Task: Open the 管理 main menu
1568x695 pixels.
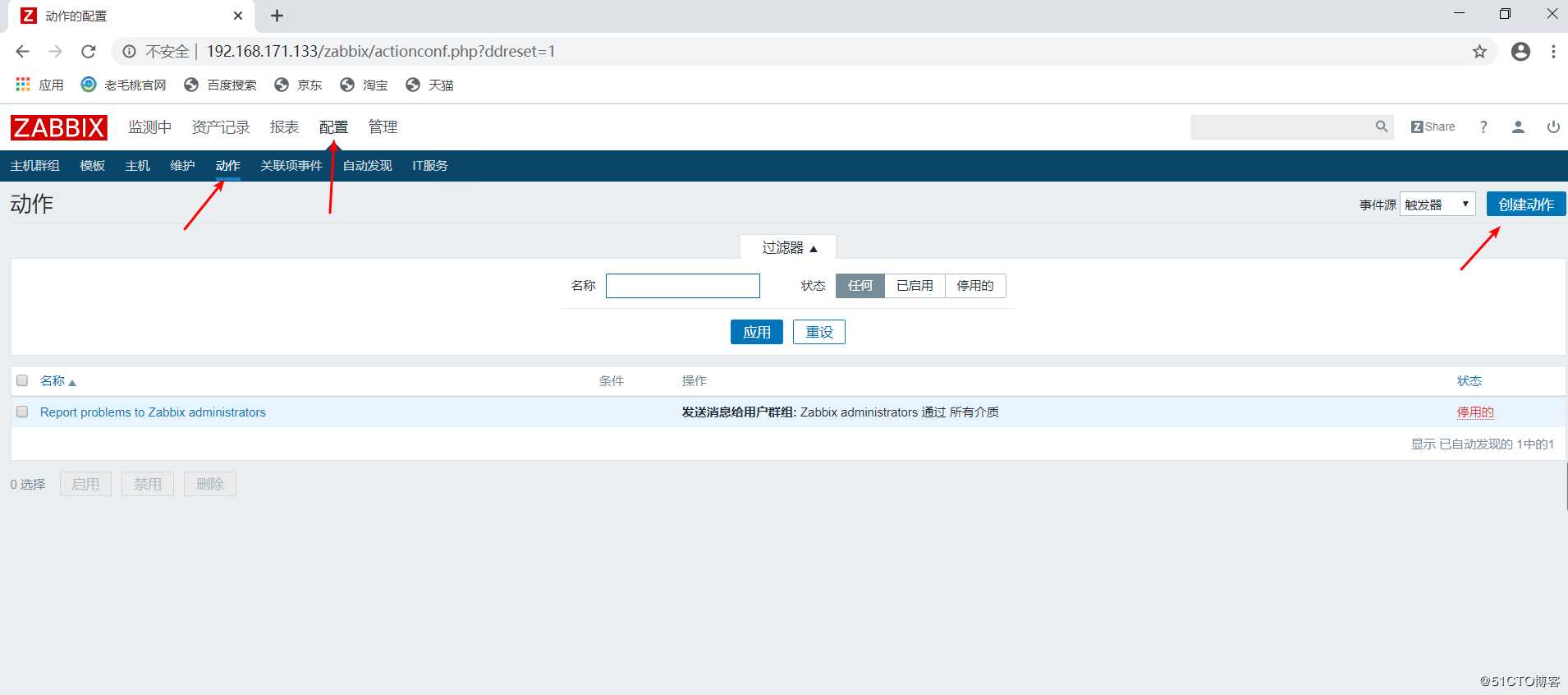Action: coord(383,127)
